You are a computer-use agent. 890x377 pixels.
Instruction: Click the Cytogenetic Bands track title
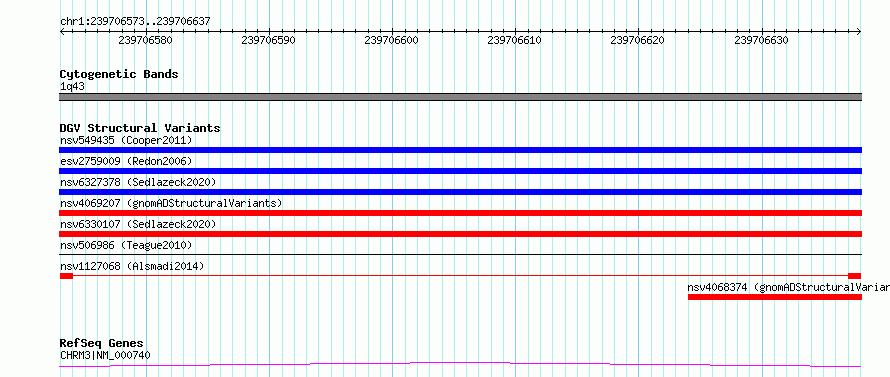click(119, 74)
